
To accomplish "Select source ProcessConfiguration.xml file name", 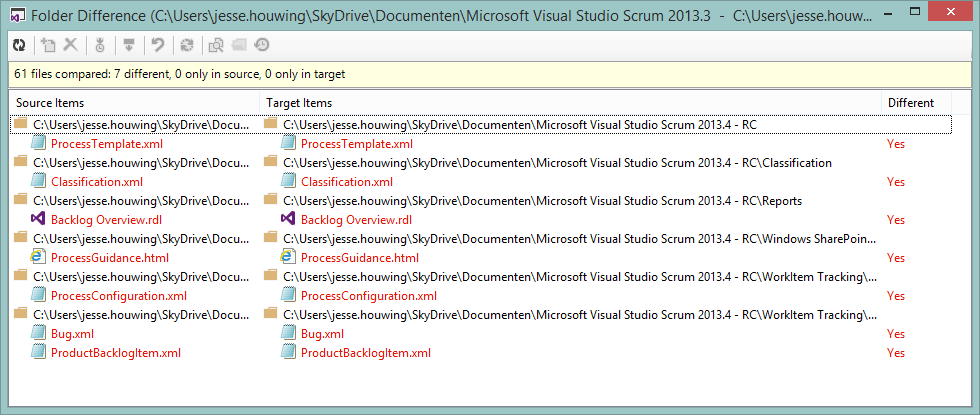I will tap(119, 296).
